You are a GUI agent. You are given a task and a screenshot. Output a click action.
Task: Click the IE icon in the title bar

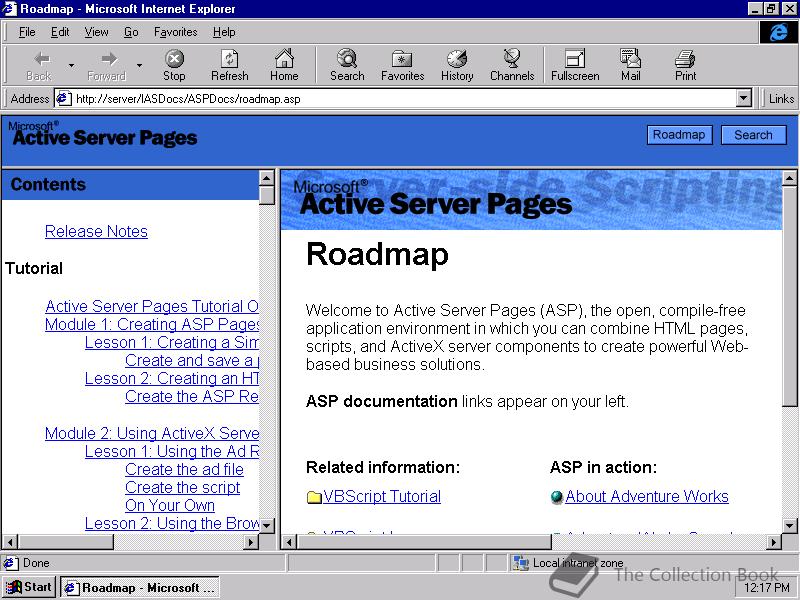click(10, 9)
